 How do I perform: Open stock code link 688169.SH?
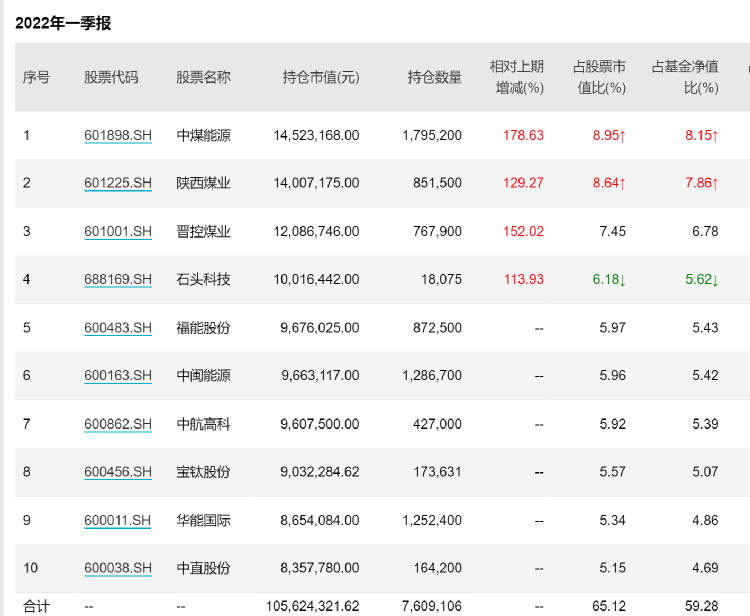click(118, 279)
